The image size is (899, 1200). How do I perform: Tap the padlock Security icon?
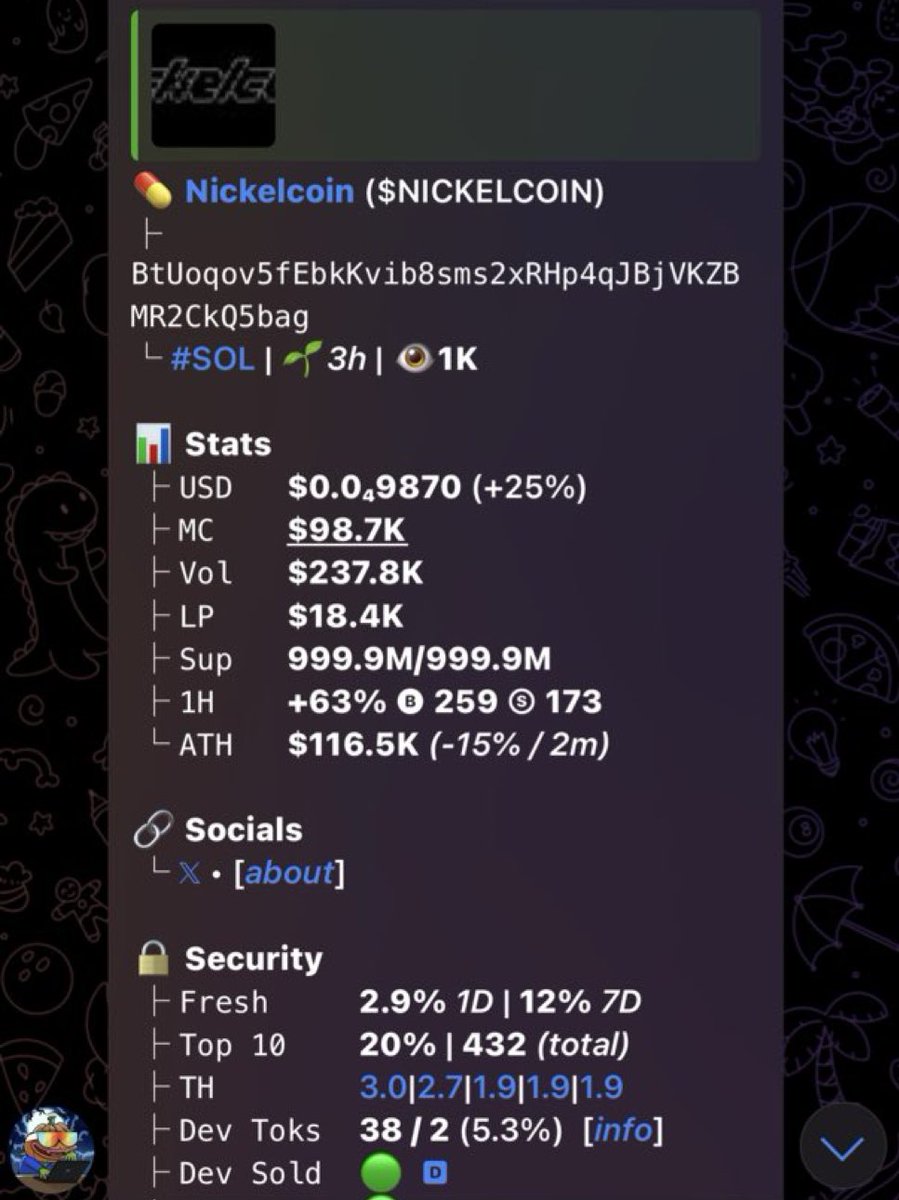(x=153, y=959)
